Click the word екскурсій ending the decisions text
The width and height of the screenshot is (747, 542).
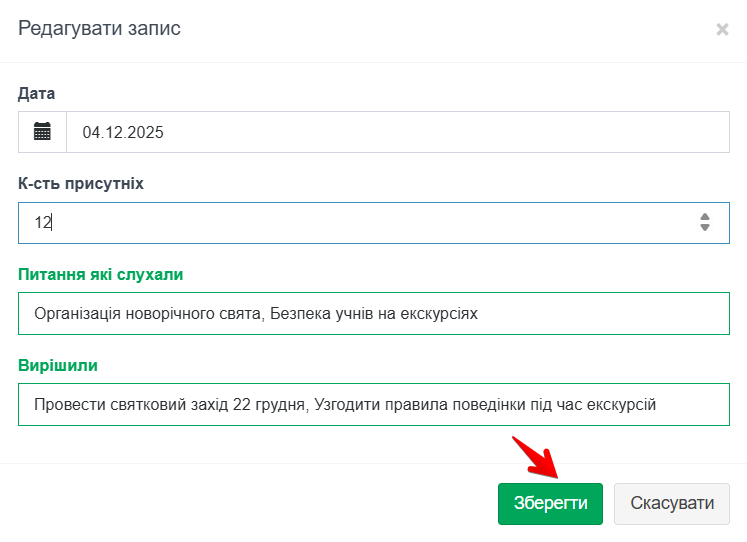coord(621,404)
